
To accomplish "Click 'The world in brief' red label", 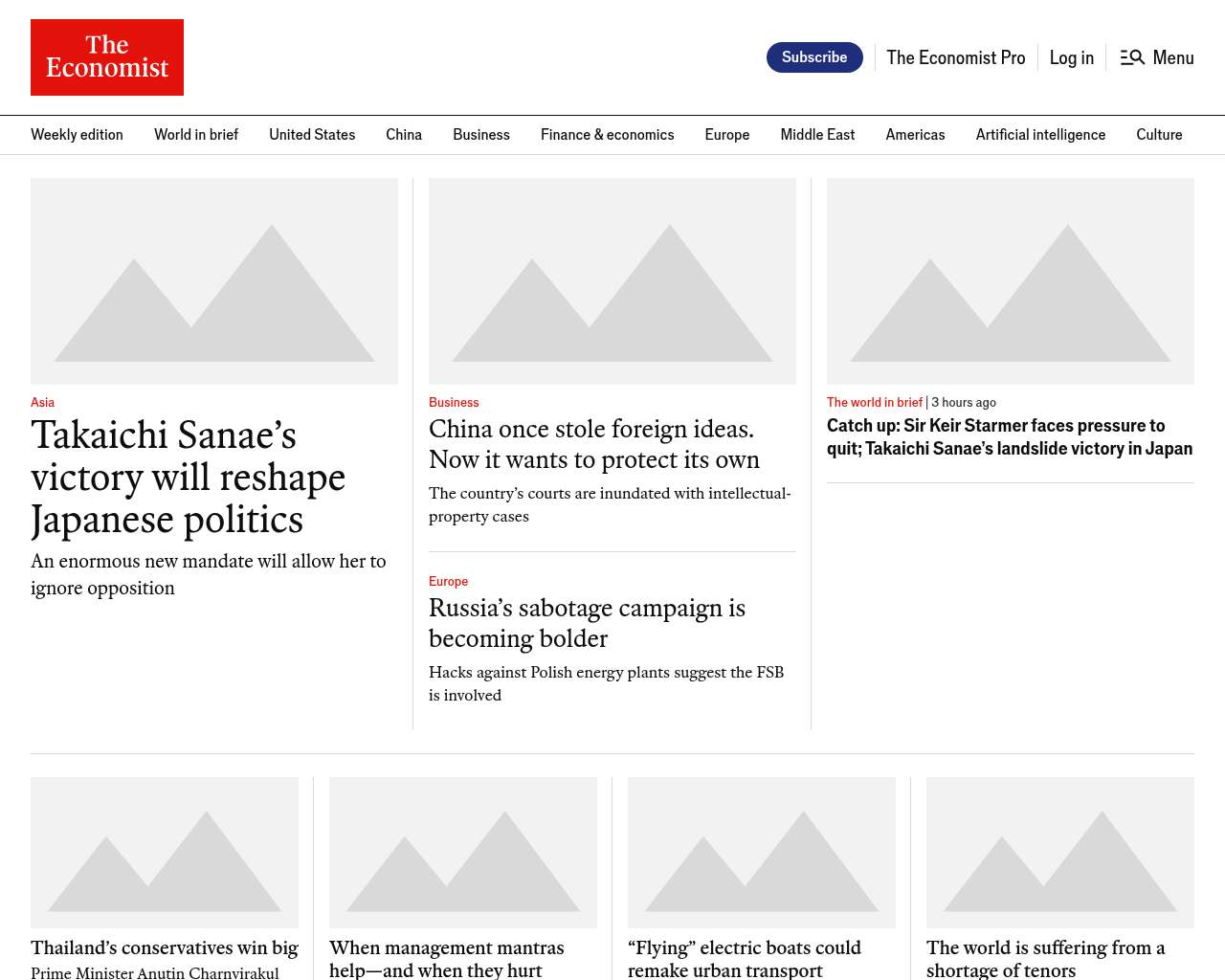I will pos(875,402).
